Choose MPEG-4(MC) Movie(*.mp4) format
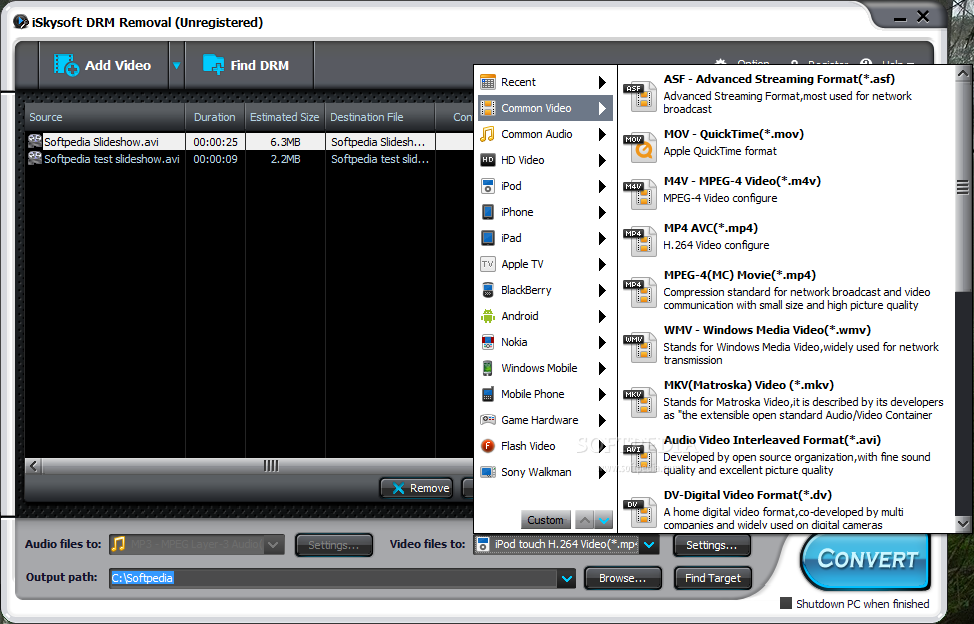 pos(786,290)
